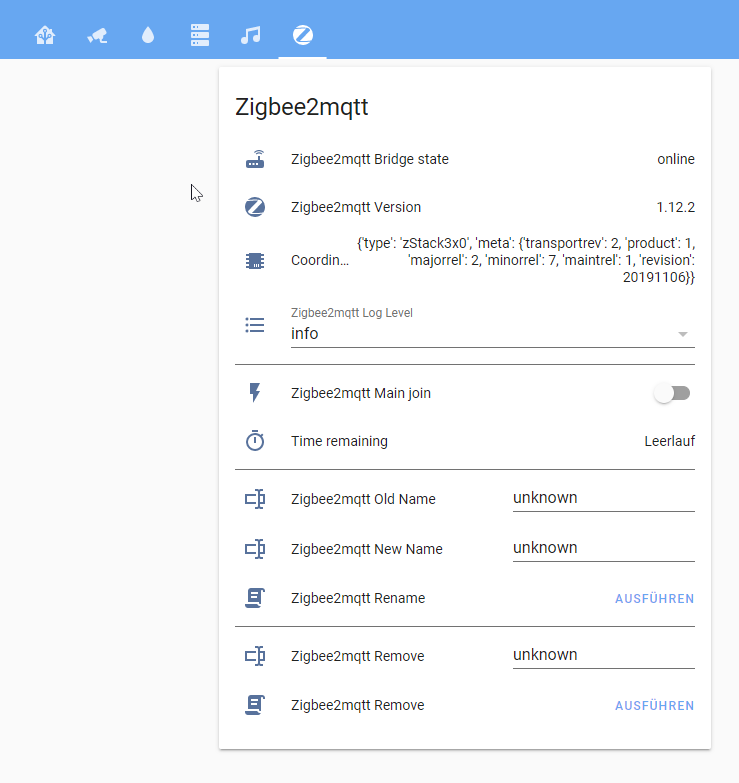Screen dimensions: 739x783
Task: Click the 'Leerlauf' timer state
Action: pyautogui.click(x=670, y=441)
